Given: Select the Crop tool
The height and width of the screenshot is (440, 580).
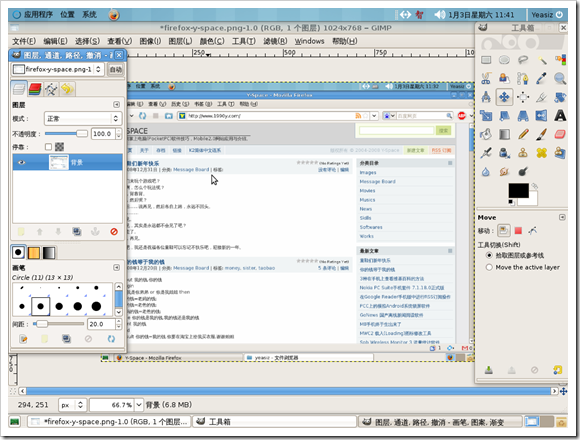Looking at the screenshot, I should [x=542, y=97].
